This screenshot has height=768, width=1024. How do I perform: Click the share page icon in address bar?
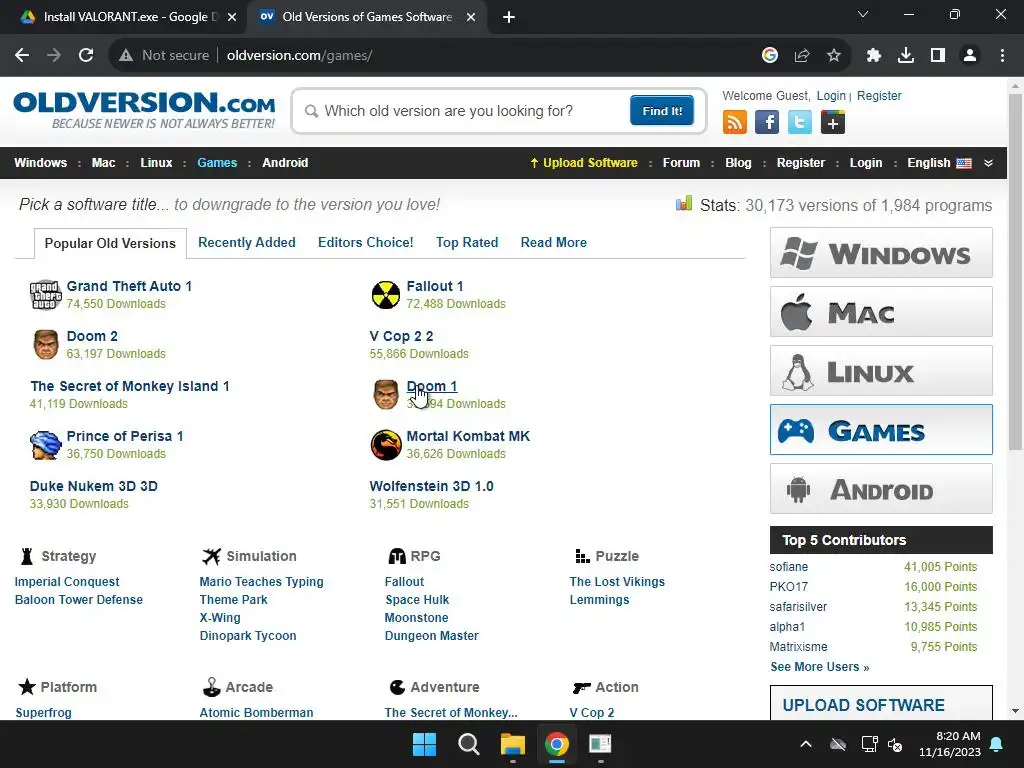point(802,56)
